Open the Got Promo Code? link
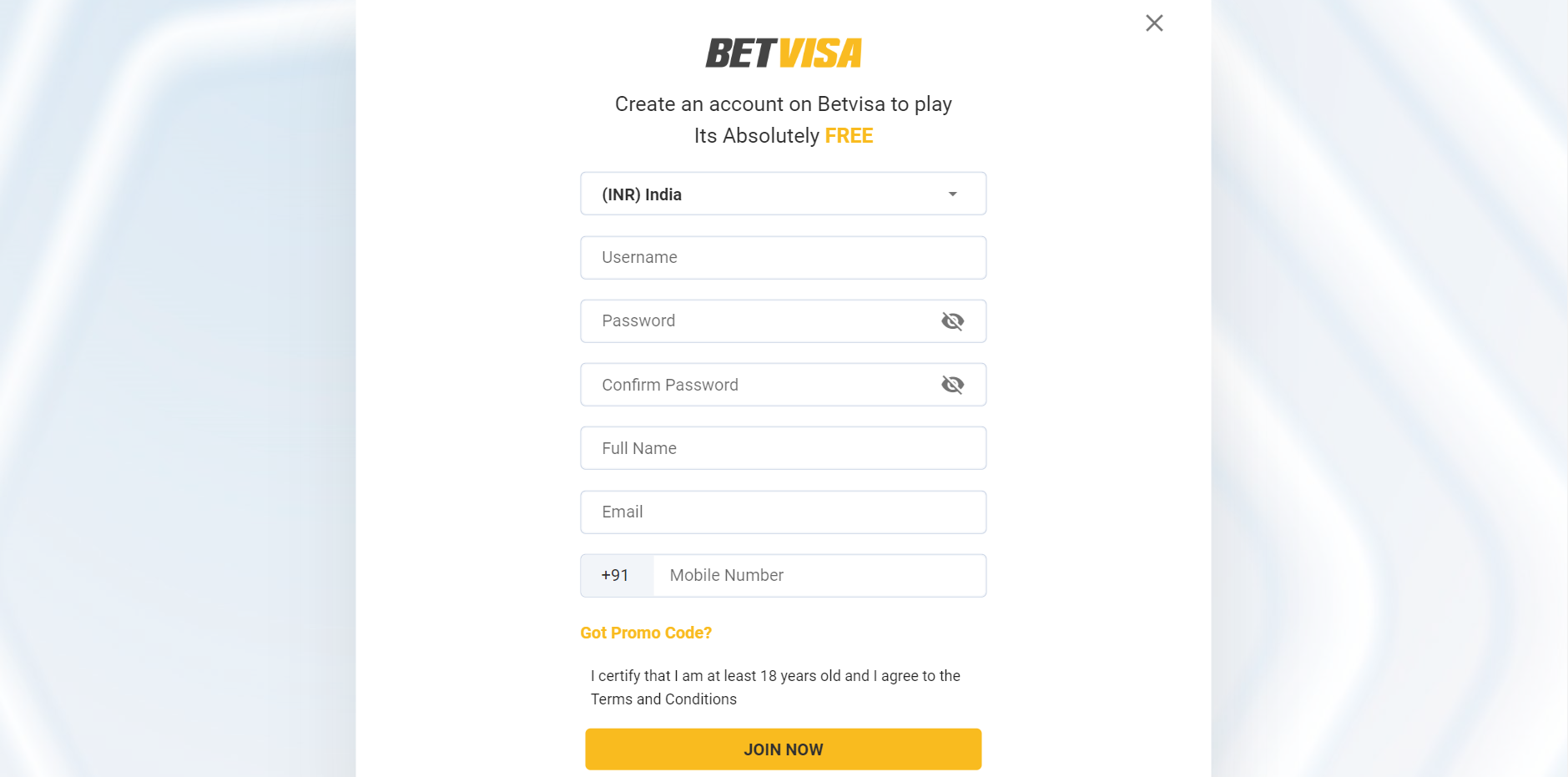 click(x=646, y=633)
